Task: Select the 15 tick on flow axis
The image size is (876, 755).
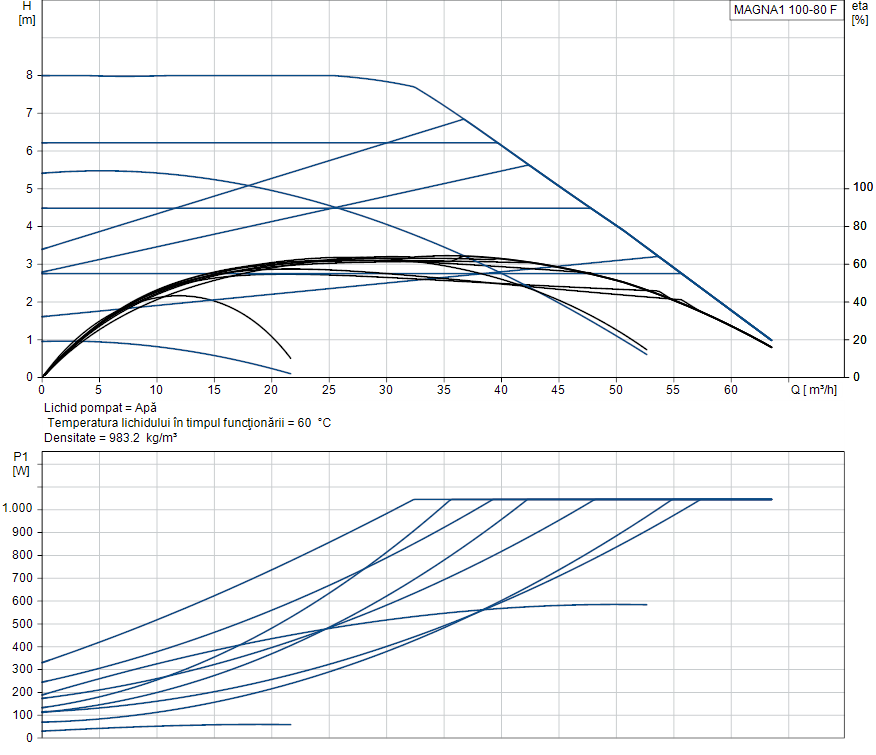Action: (x=214, y=390)
